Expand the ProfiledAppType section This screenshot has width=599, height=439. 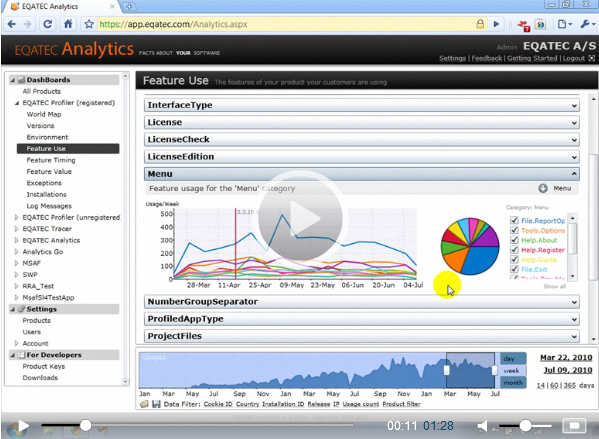tap(361, 319)
